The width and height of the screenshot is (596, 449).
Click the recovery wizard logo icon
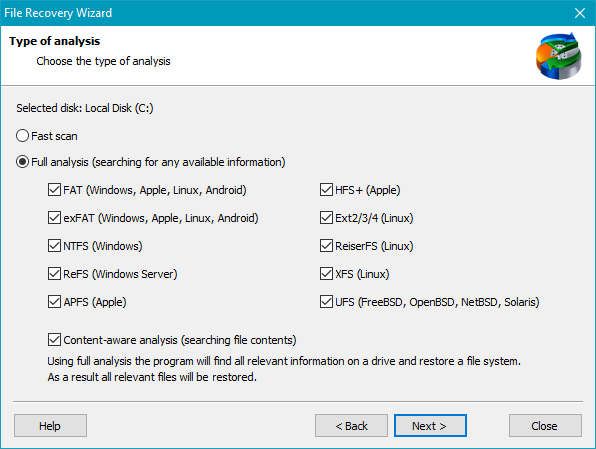pyautogui.click(x=558, y=56)
